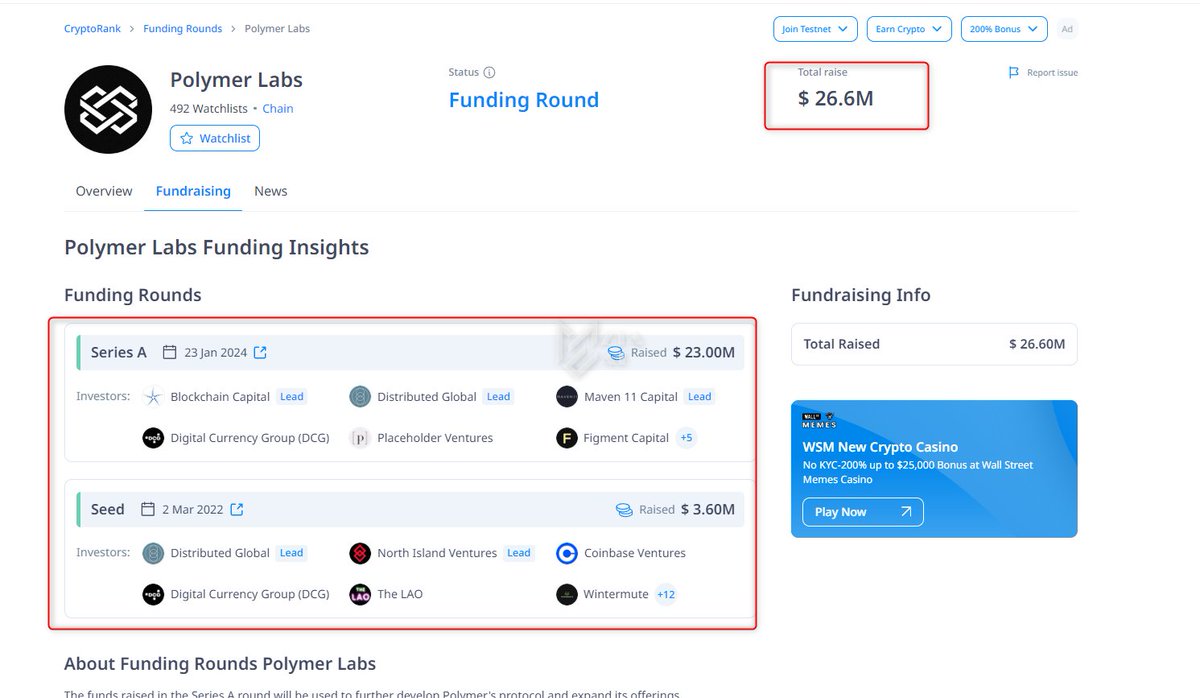The image size is (1200, 698).
Task: Click the North Island Ventures logo
Action: point(360,553)
